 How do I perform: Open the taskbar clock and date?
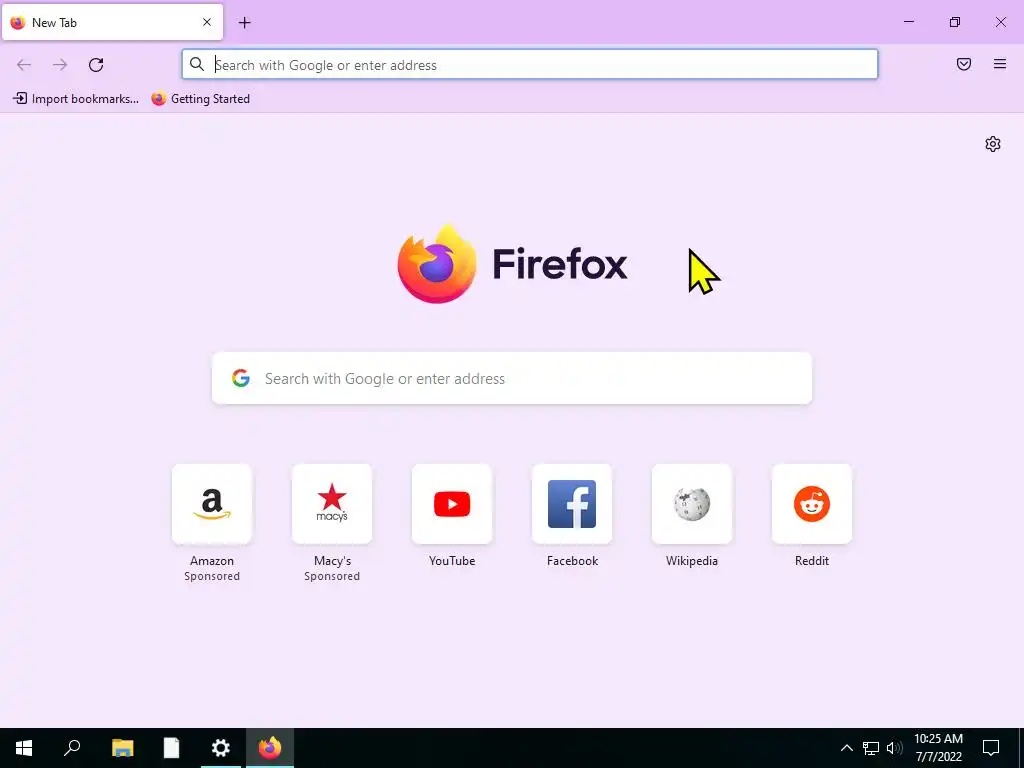click(x=938, y=748)
